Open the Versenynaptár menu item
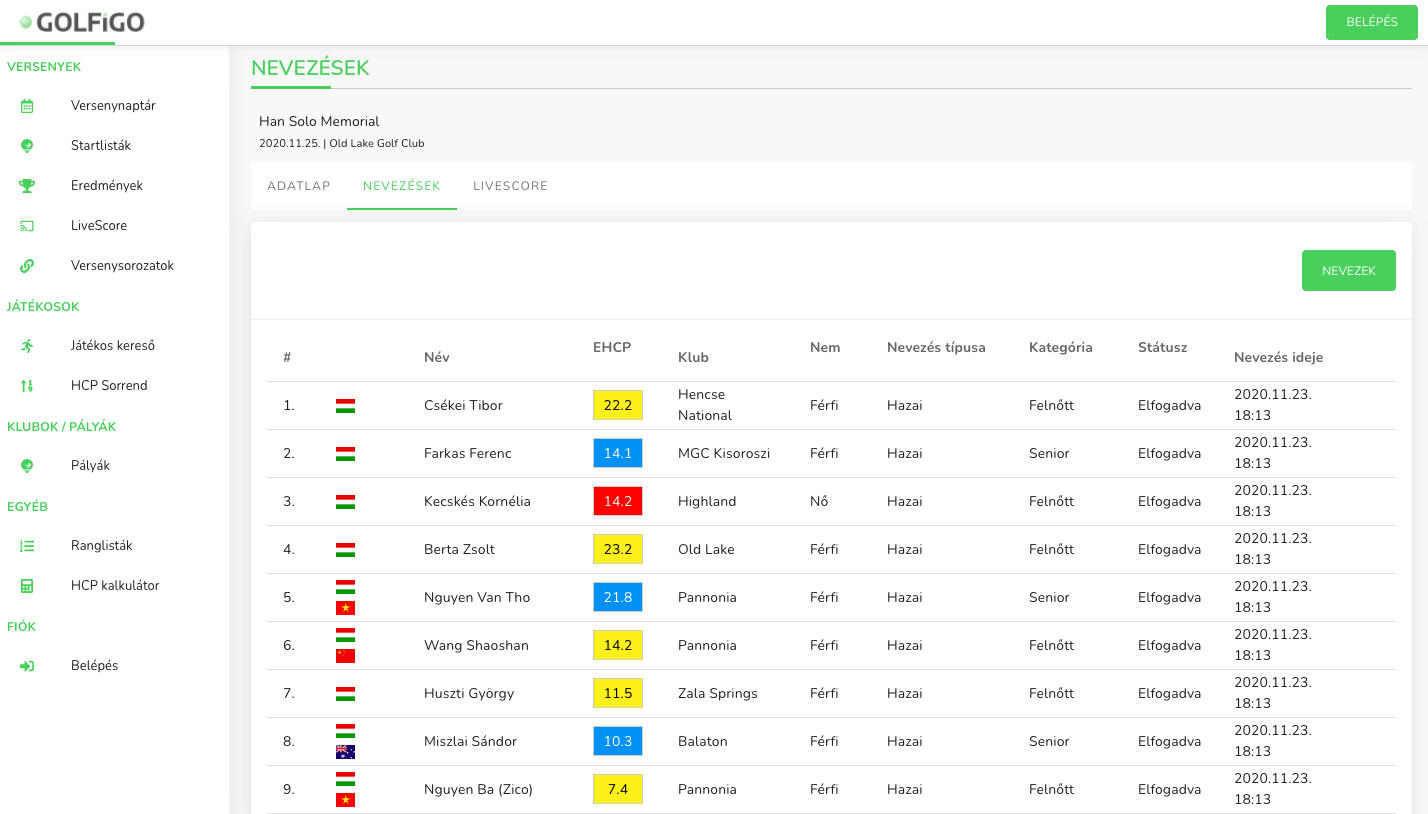1428x814 pixels. click(113, 106)
